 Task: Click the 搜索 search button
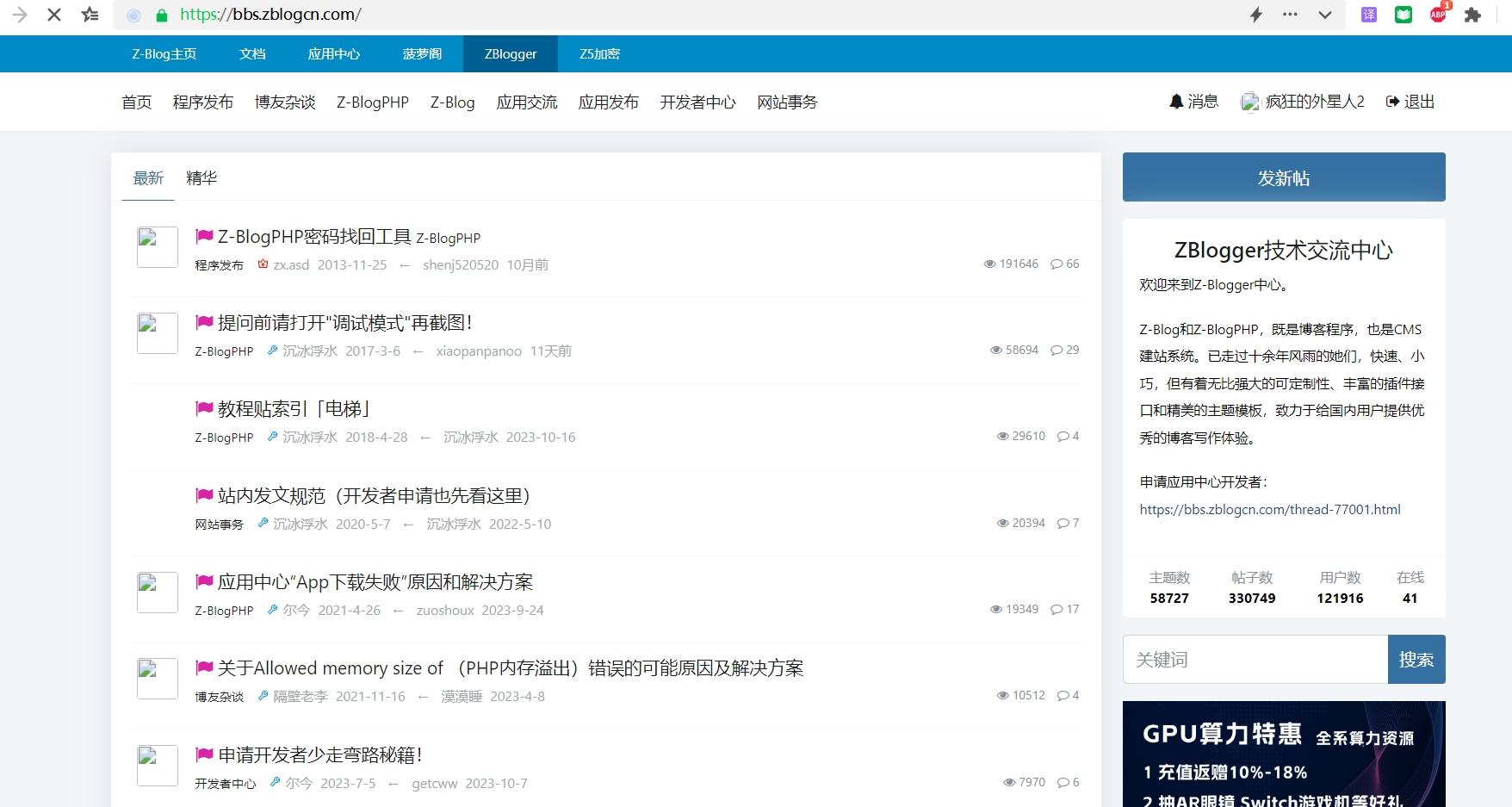[x=1416, y=660]
